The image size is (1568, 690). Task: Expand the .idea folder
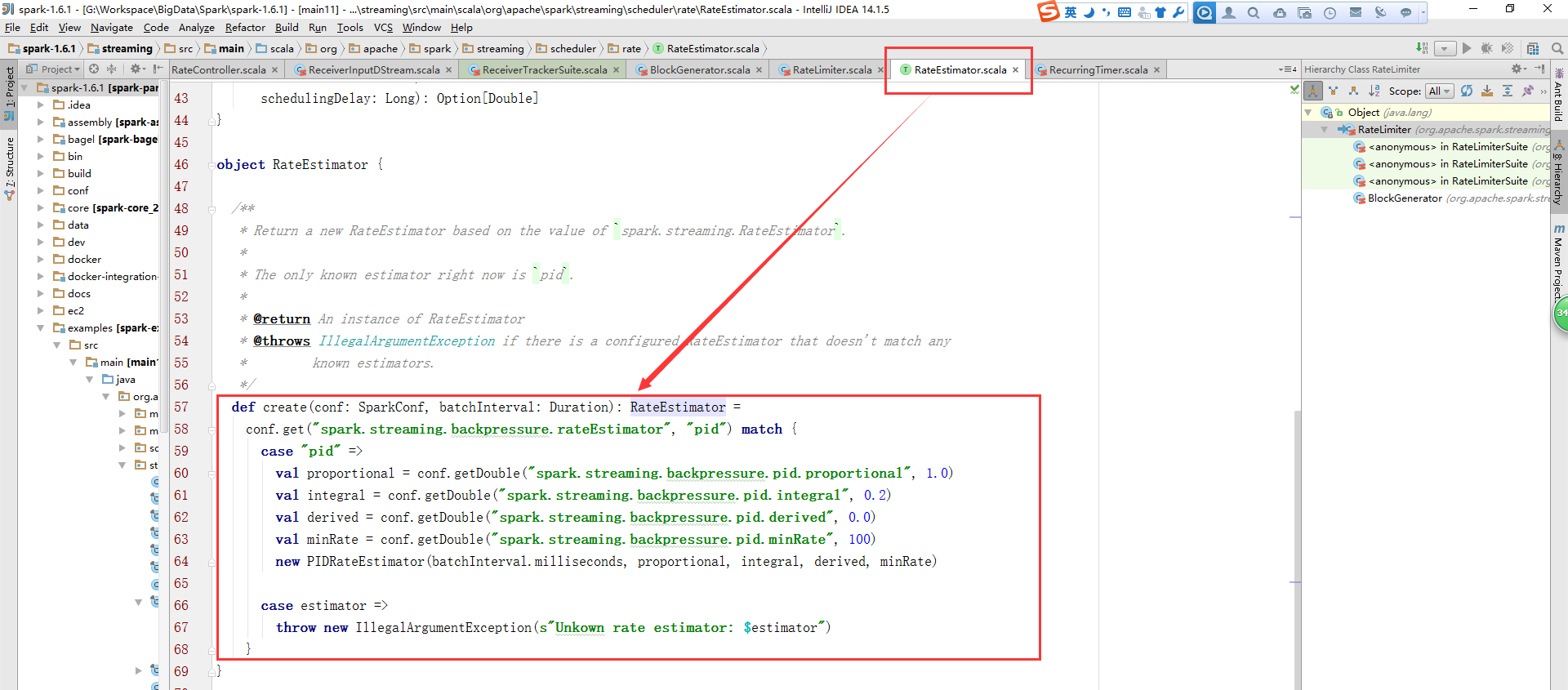41,105
